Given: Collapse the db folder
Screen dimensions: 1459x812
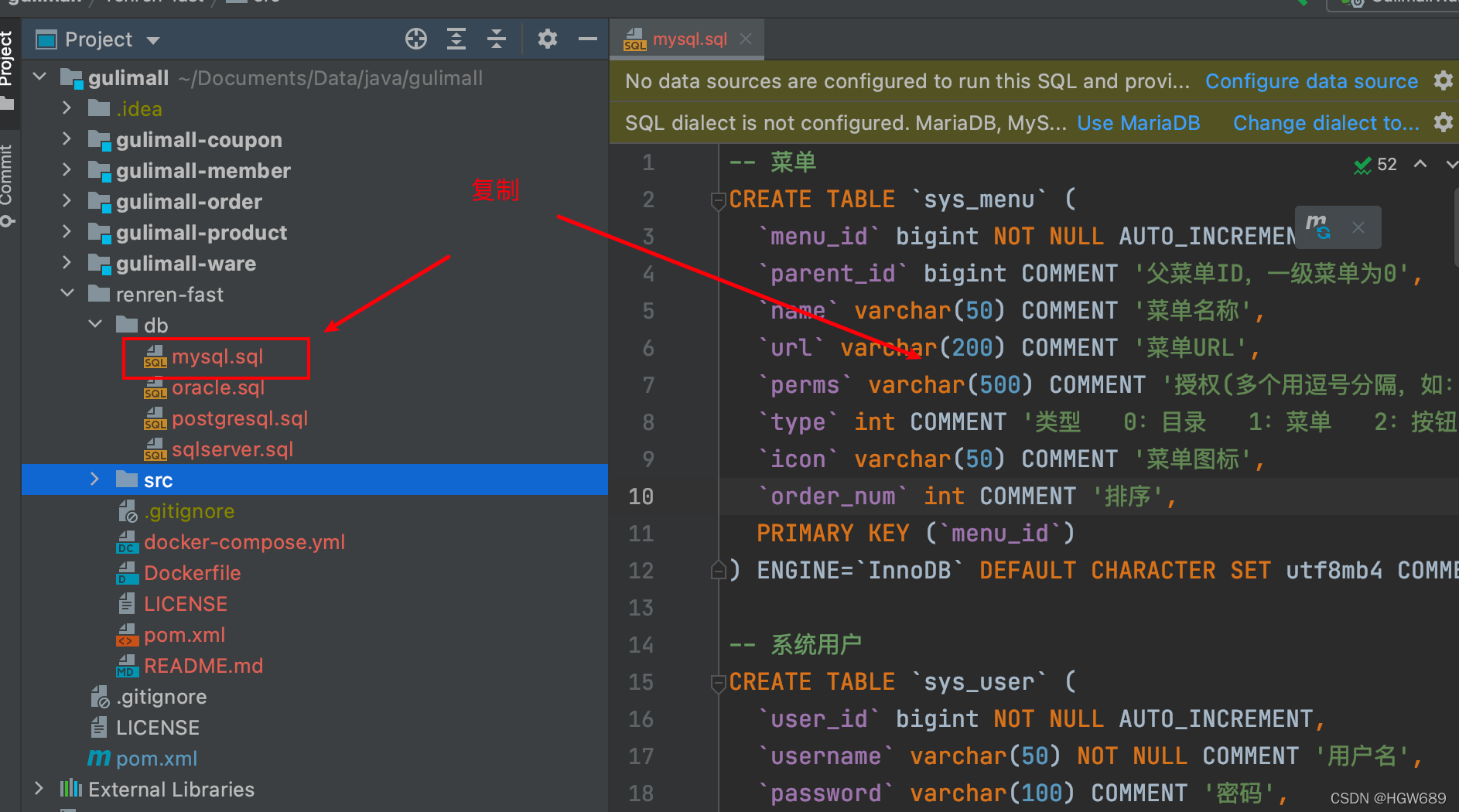Looking at the screenshot, I should click(x=95, y=325).
